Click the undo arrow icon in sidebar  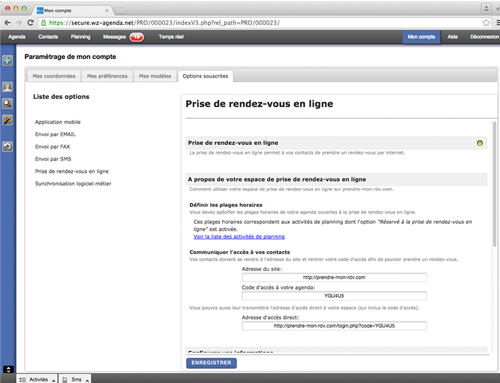8,146
